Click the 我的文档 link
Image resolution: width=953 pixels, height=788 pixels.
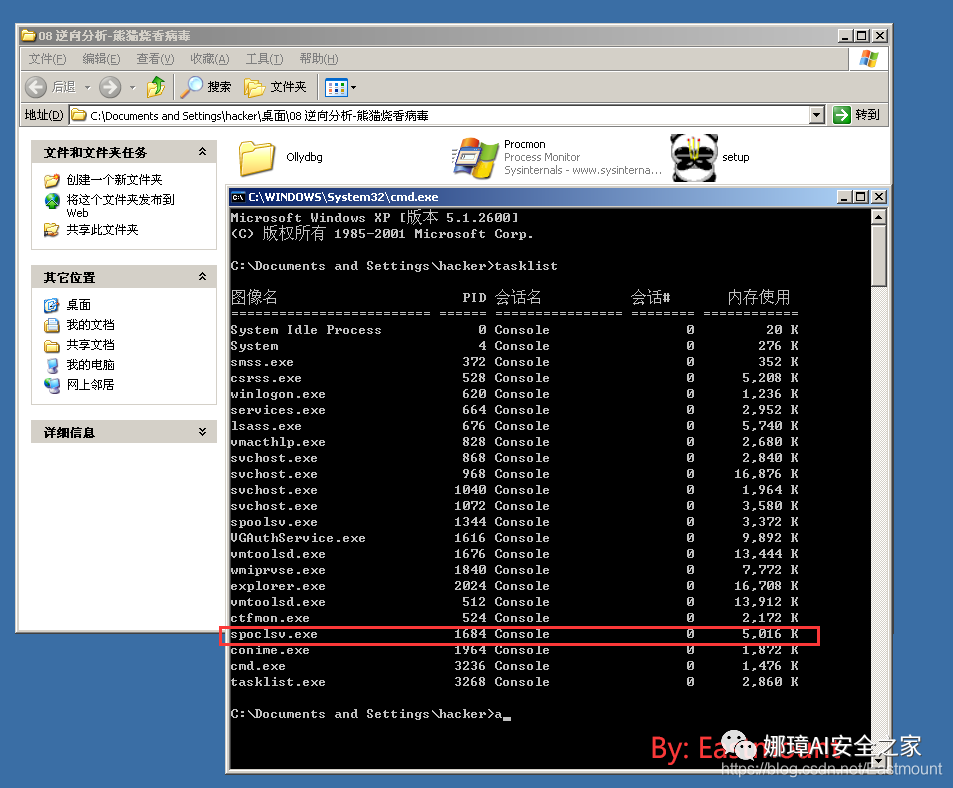coord(91,325)
